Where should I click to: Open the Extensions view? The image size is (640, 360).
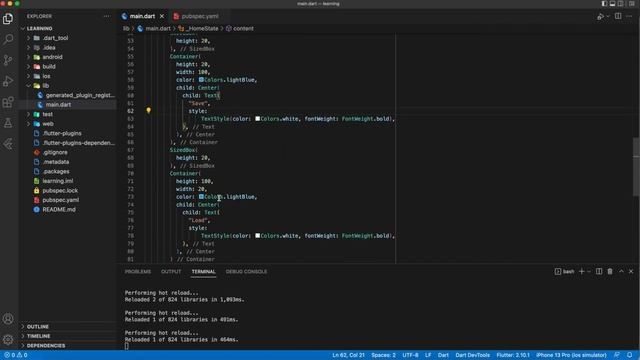[8, 102]
